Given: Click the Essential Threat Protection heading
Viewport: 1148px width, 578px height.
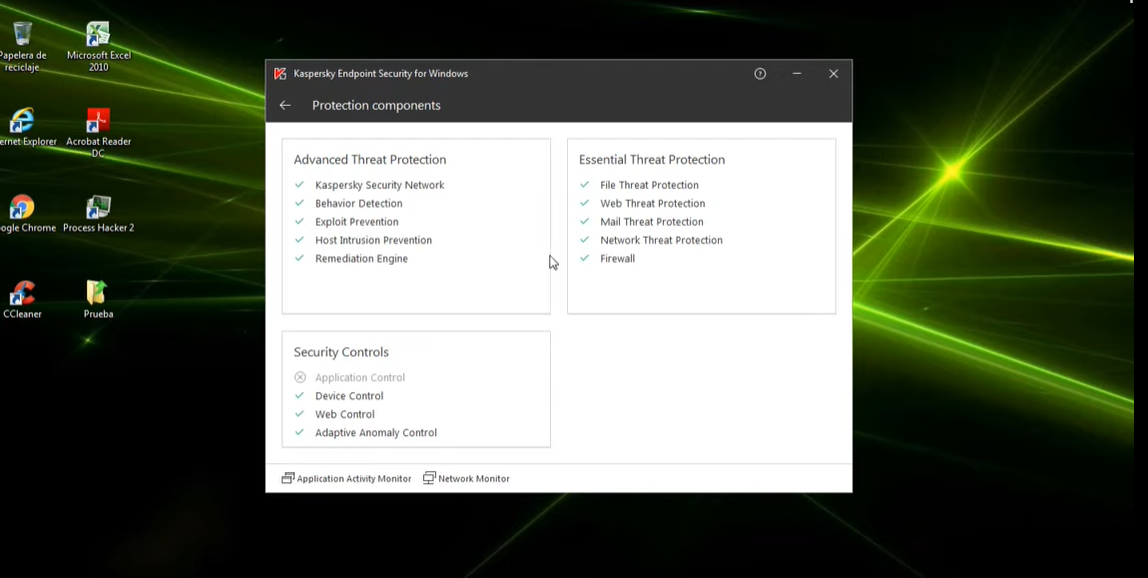Looking at the screenshot, I should pyautogui.click(x=652, y=160).
